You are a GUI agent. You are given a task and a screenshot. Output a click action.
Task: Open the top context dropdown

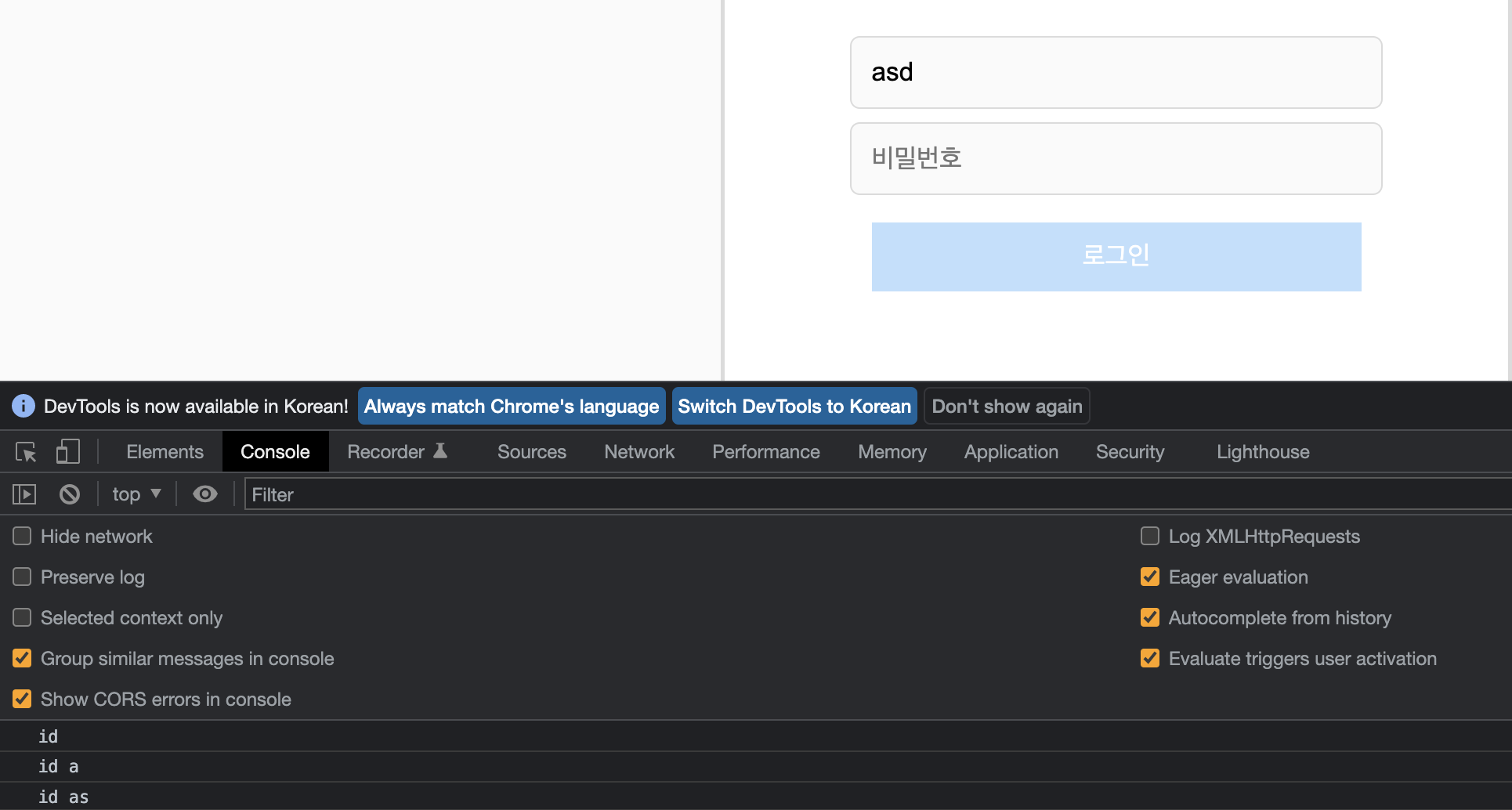[136, 494]
